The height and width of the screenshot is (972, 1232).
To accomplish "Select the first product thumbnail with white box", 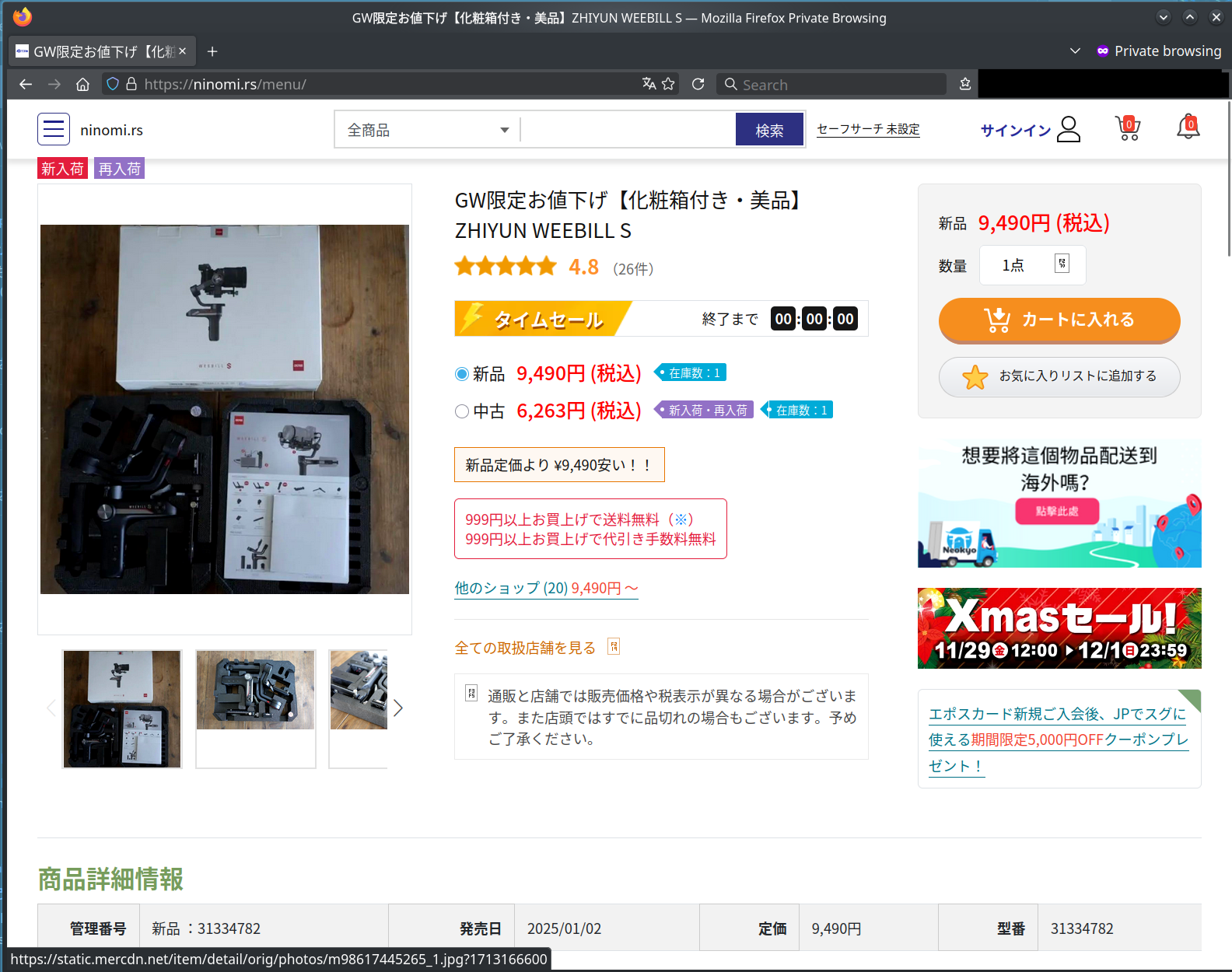I will pyautogui.click(x=122, y=708).
